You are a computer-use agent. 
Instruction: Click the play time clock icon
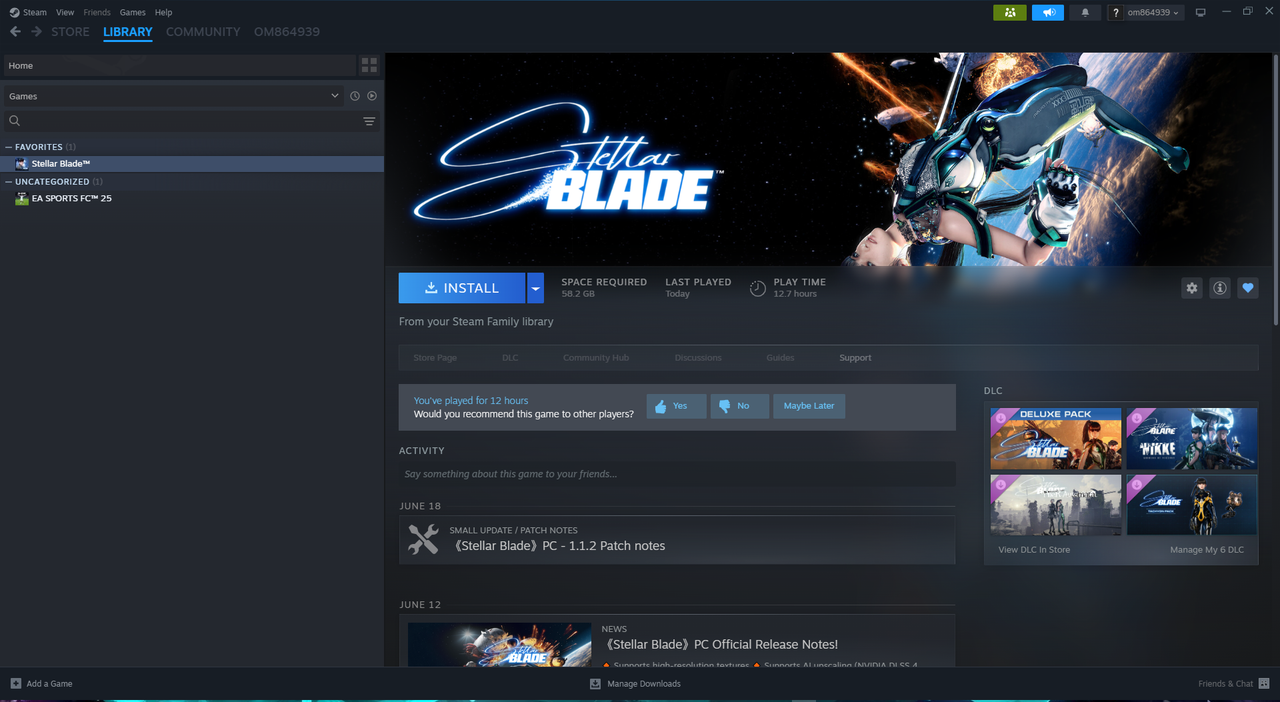click(x=758, y=288)
